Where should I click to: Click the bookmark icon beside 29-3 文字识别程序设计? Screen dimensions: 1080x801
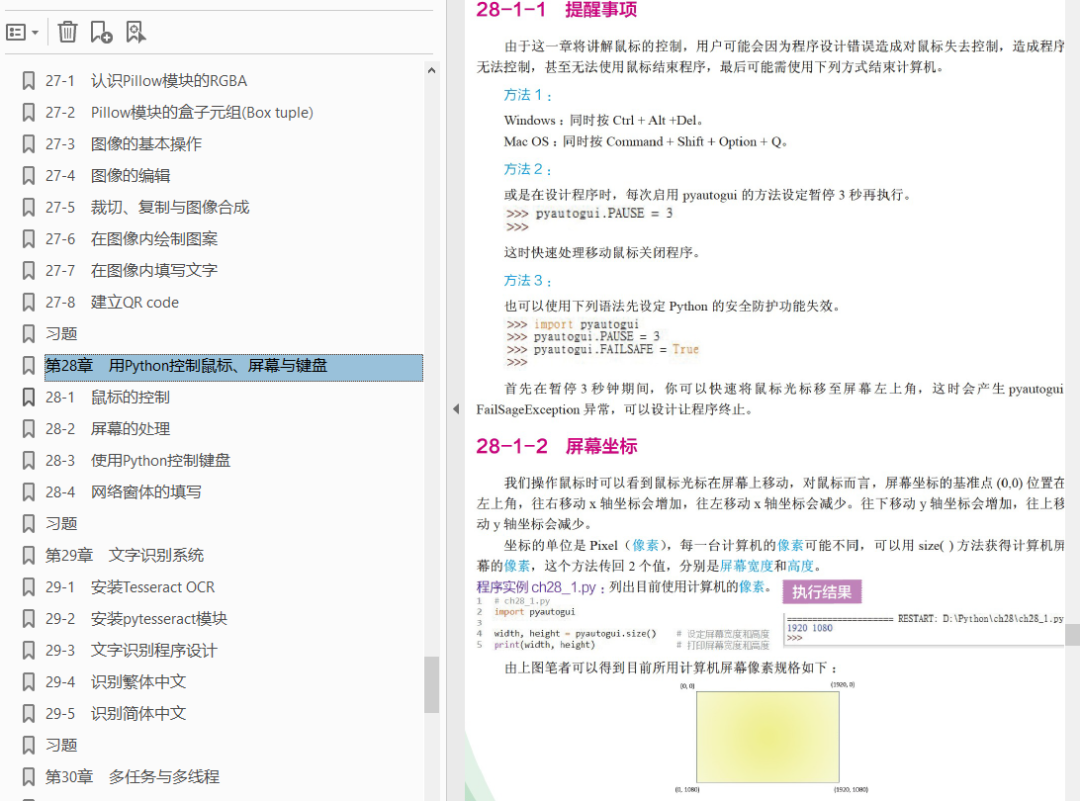coord(28,651)
